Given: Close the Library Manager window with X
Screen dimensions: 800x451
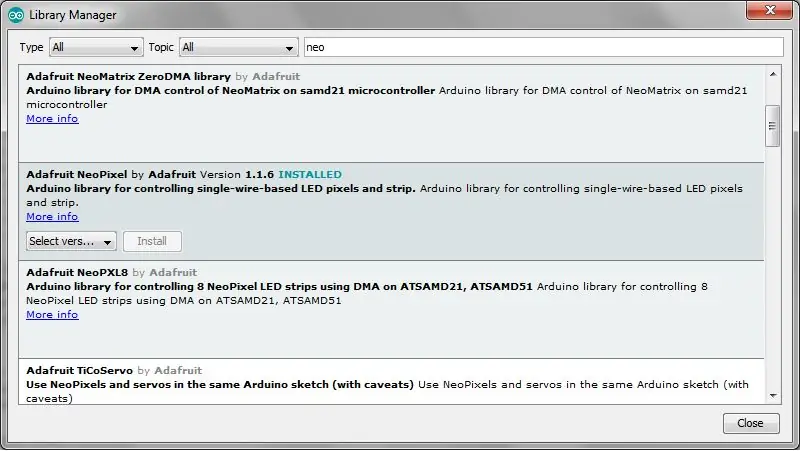Looking at the screenshot, I should click(x=770, y=10).
